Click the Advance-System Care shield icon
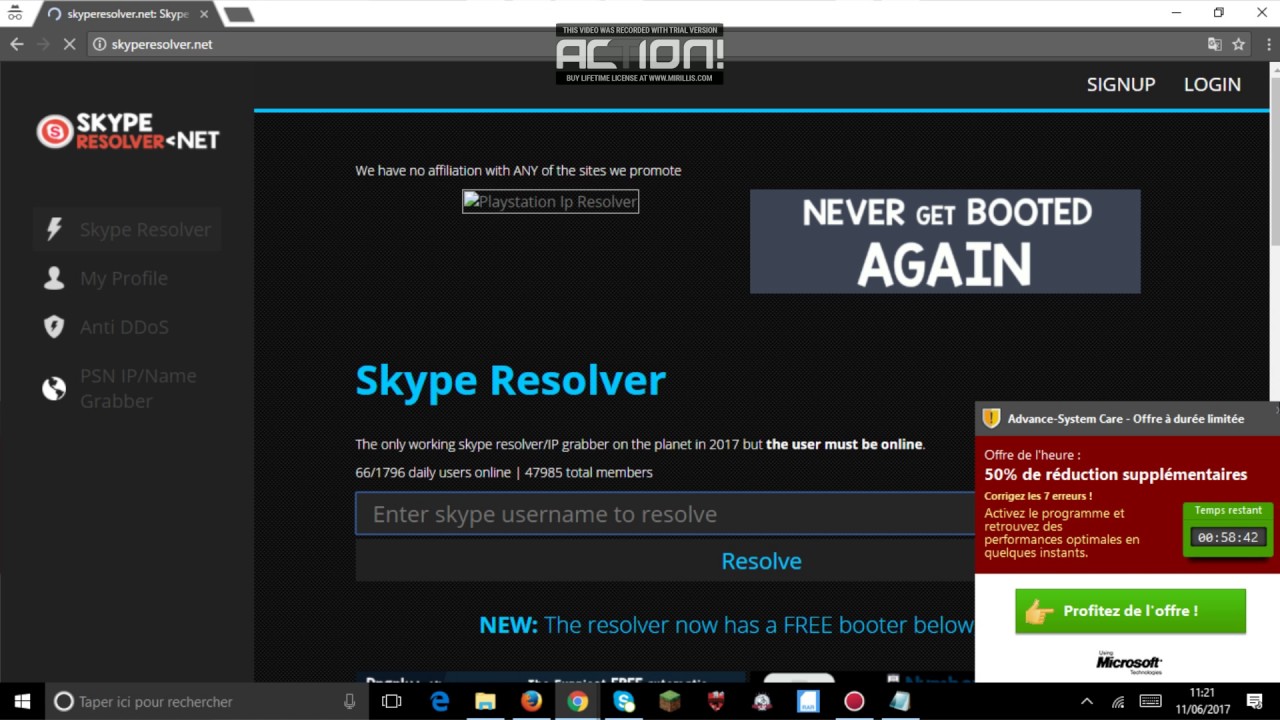 click(991, 418)
